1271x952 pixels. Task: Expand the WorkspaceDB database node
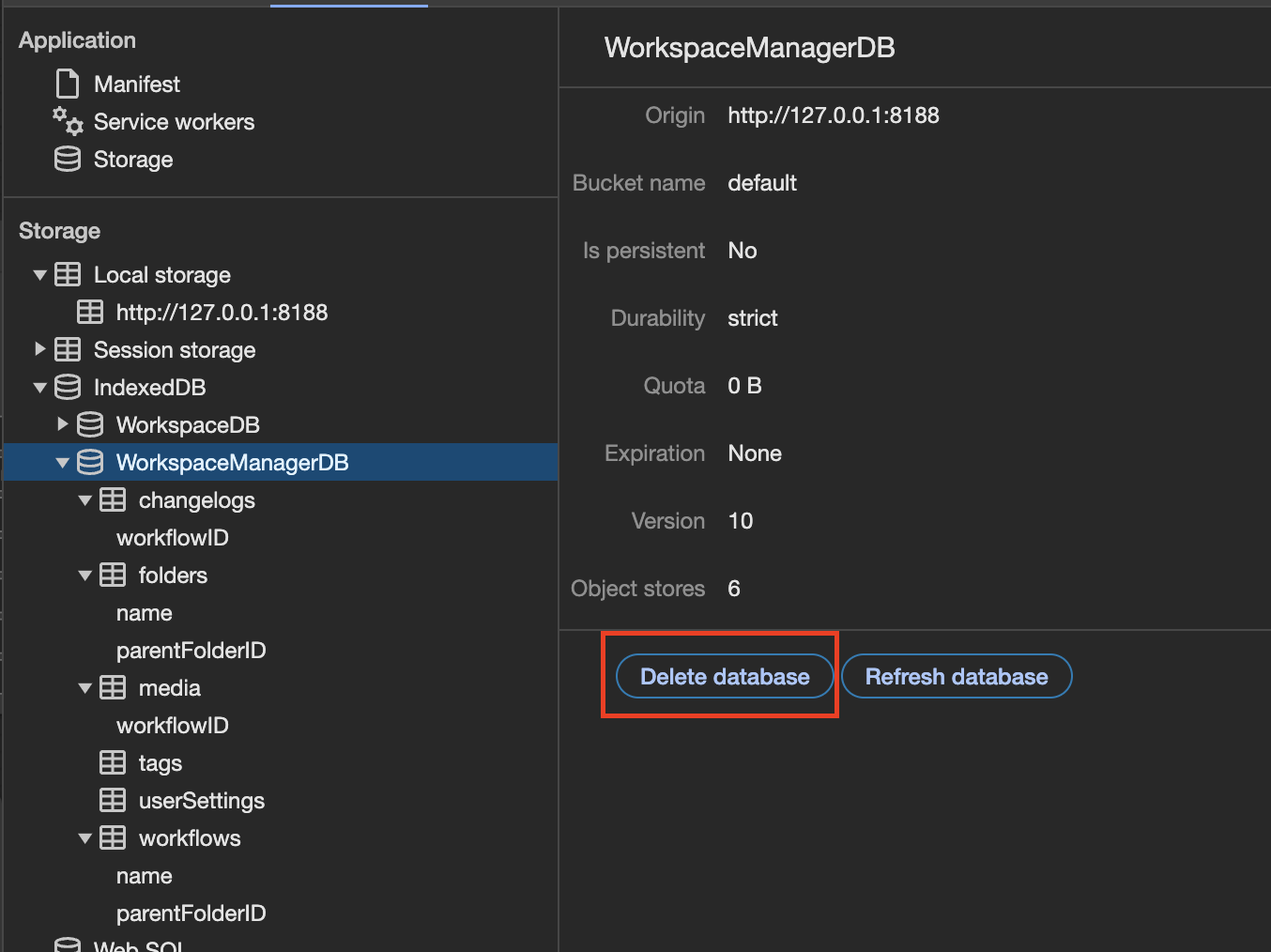63,424
